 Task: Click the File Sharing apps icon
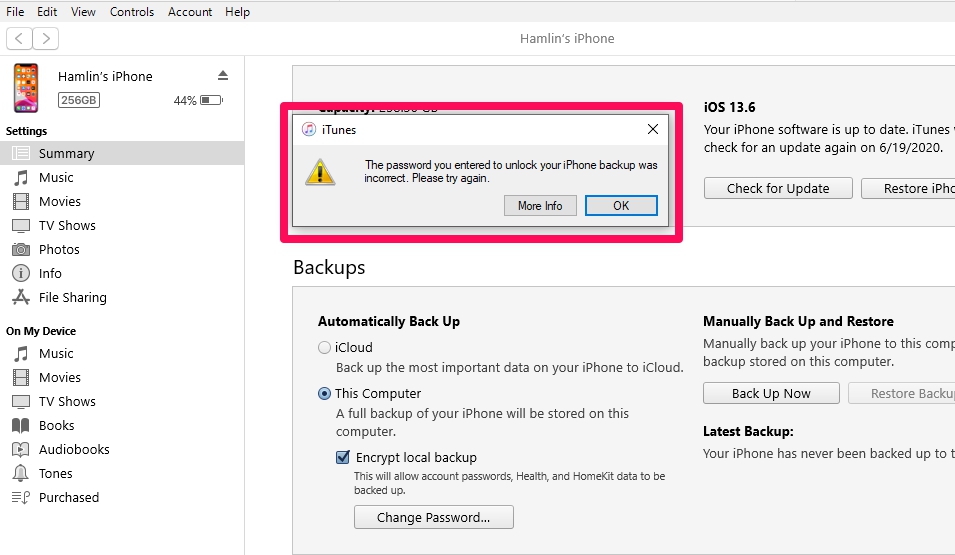pos(21,297)
